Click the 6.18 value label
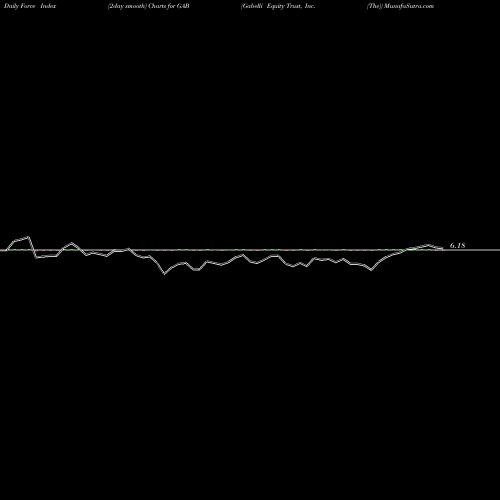Viewport: 500px width, 500px height. click(x=457, y=245)
